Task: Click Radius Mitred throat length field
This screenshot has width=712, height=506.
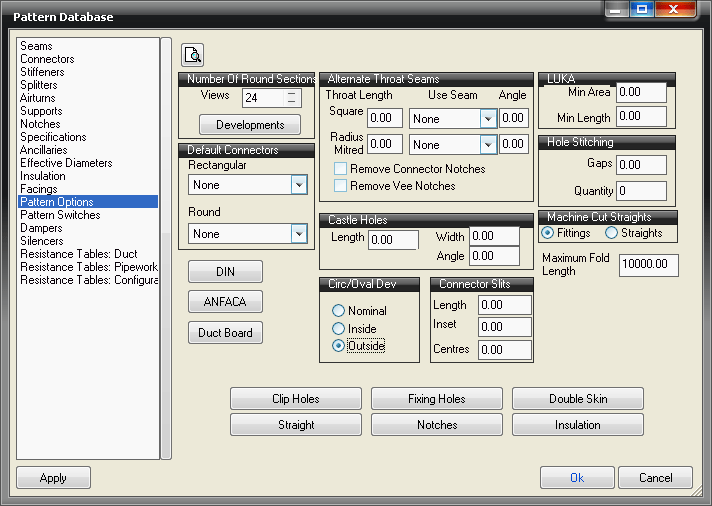Action: pos(385,144)
